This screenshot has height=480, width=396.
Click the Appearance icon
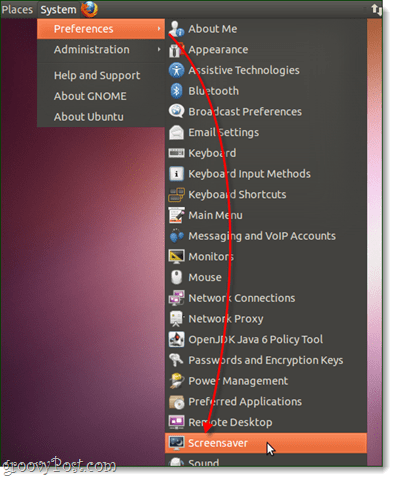click(176, 49)
